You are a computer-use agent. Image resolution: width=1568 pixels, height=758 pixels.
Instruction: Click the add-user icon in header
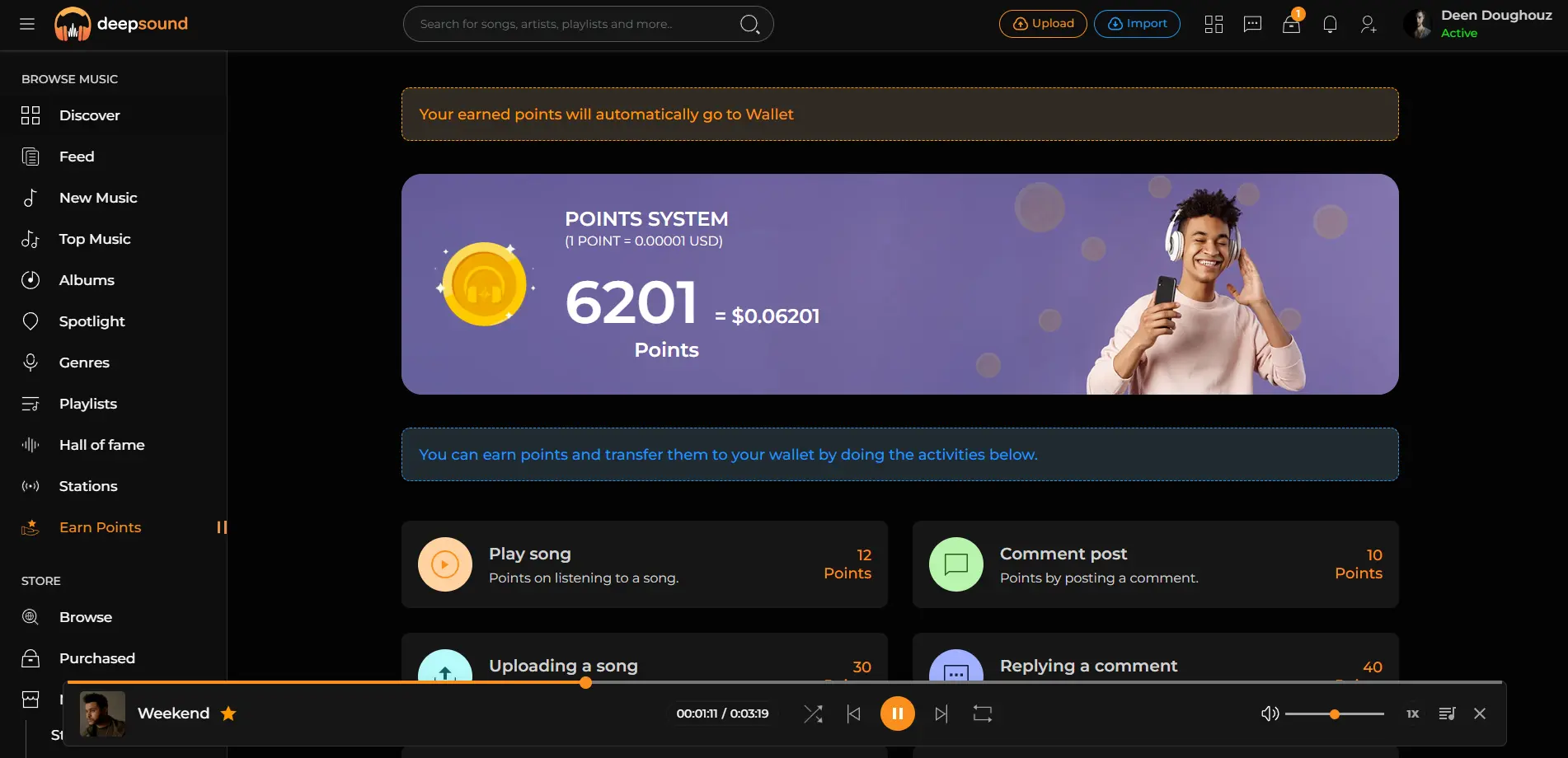point(1368,24)
